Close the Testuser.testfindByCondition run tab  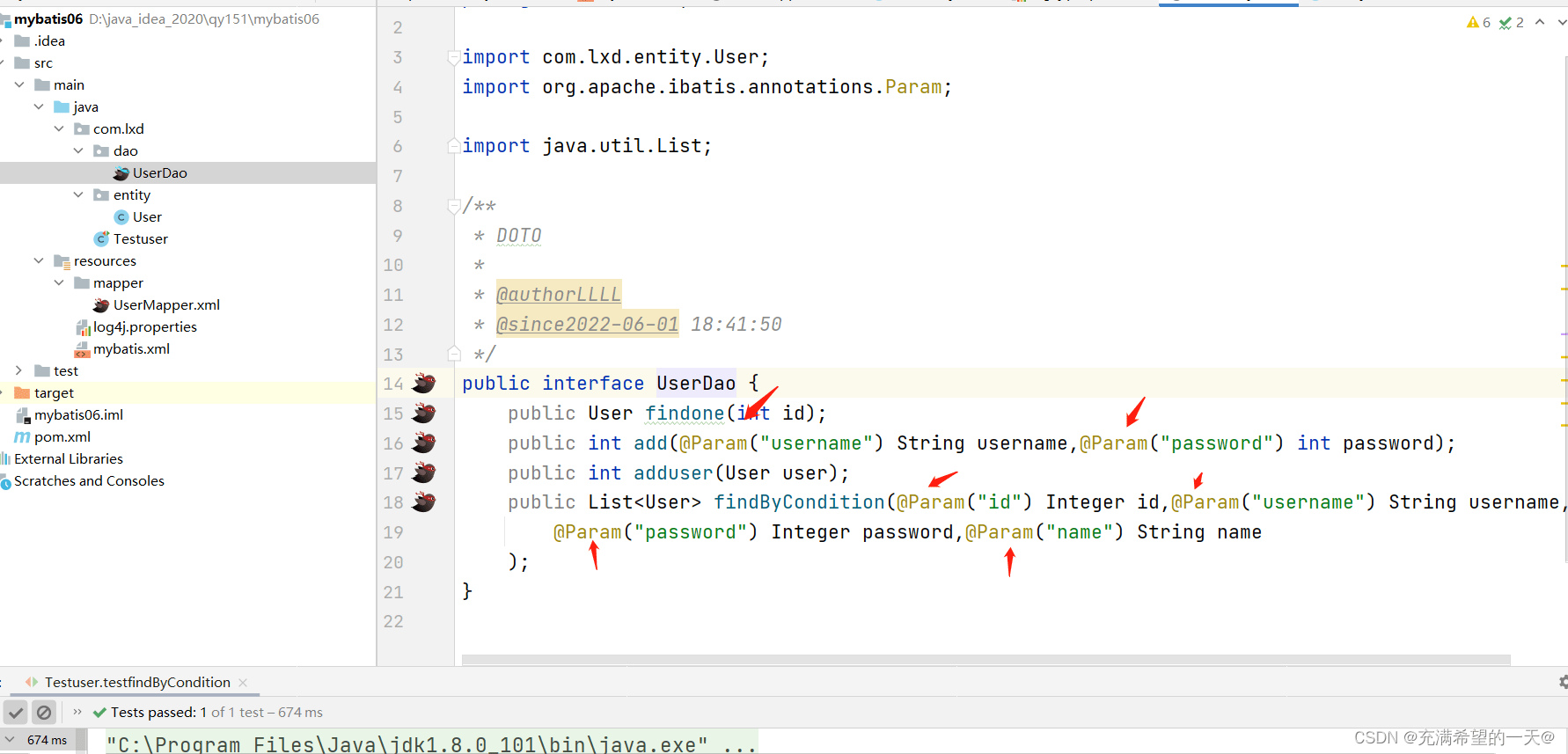tap(243, 682)
